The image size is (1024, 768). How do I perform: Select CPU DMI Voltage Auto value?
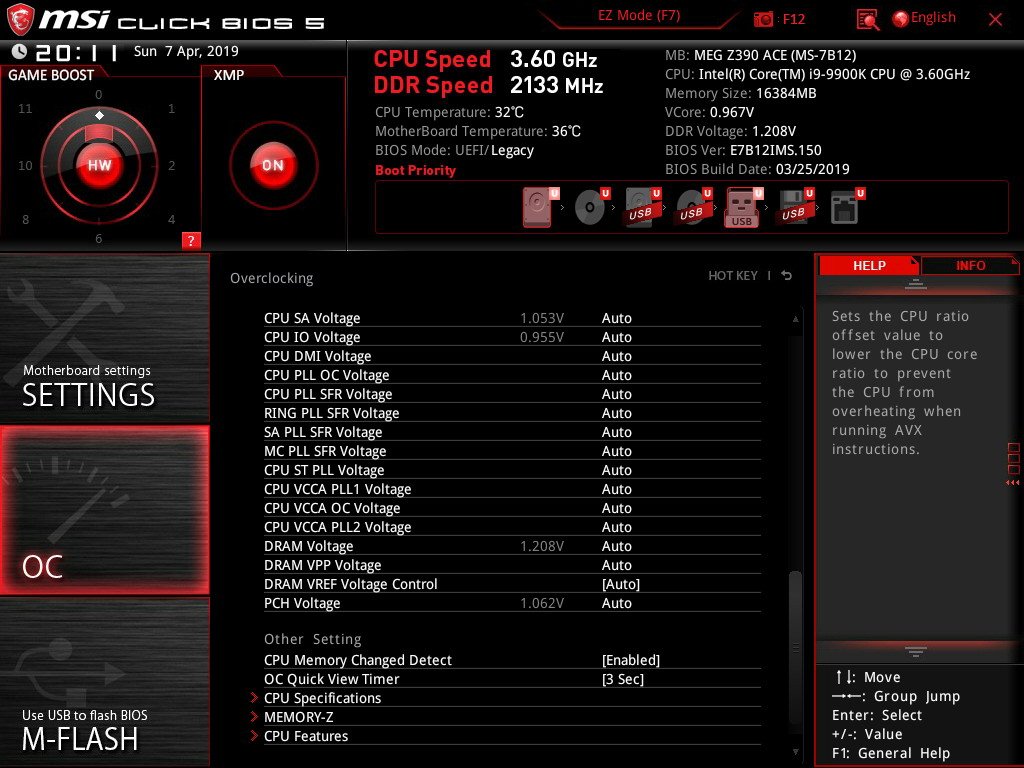click(616, 356)
